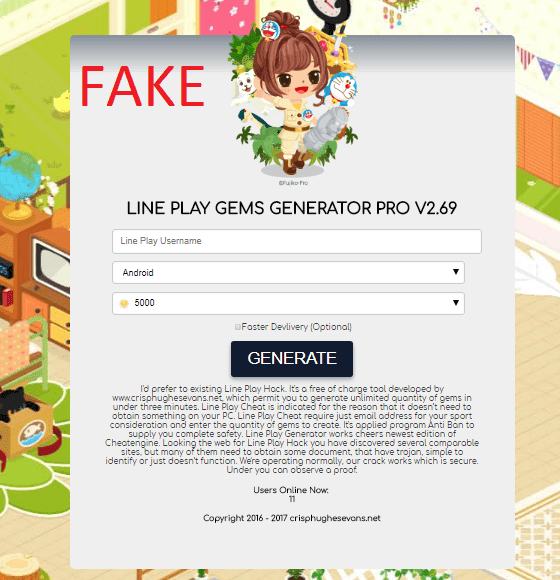560x580 pixels.
Task: Click the GENERATE button
Action: tap(292, 359)
